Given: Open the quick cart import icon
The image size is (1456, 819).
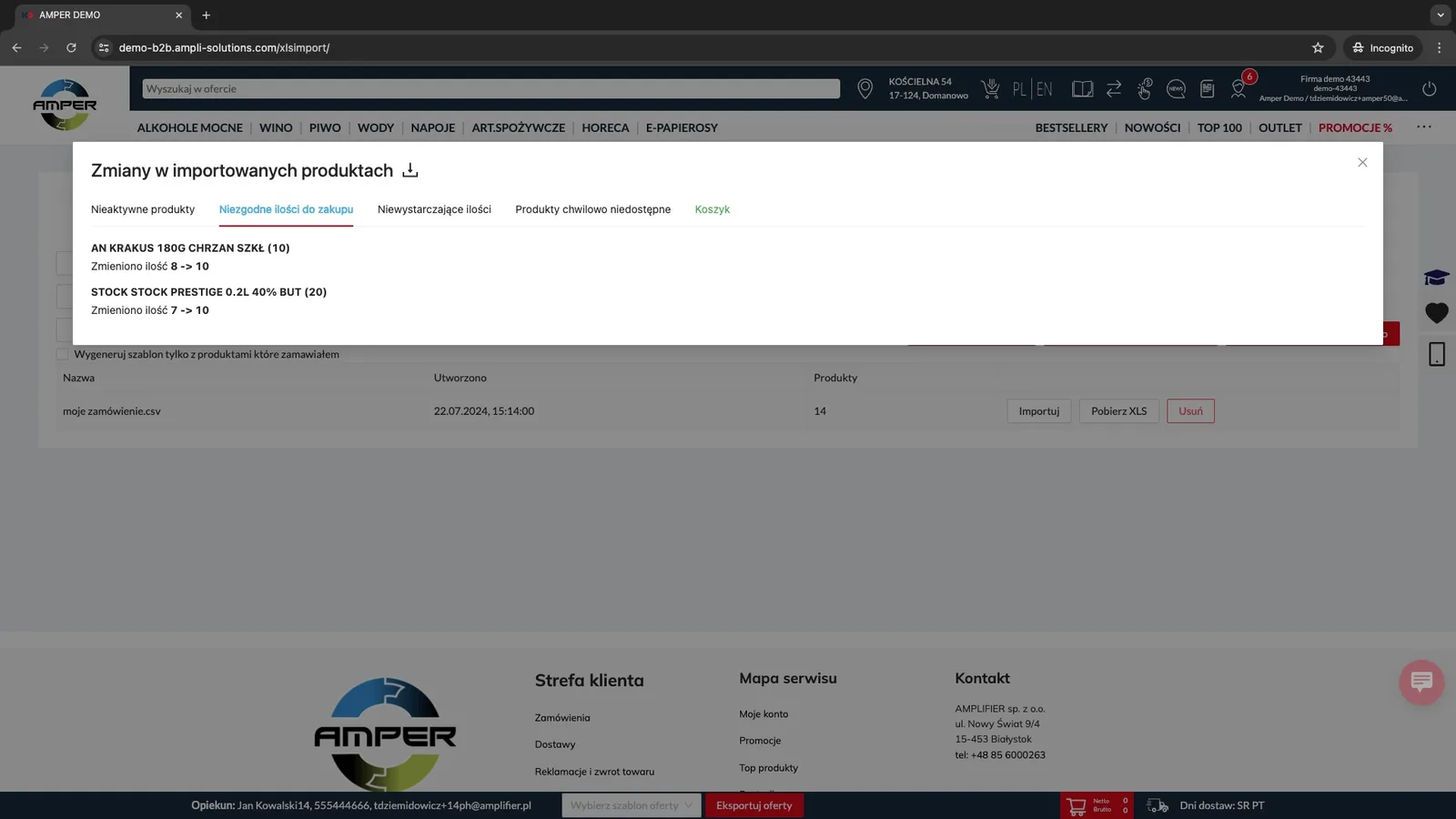Looking at the screenshot, I should click(x=990, y=88).
